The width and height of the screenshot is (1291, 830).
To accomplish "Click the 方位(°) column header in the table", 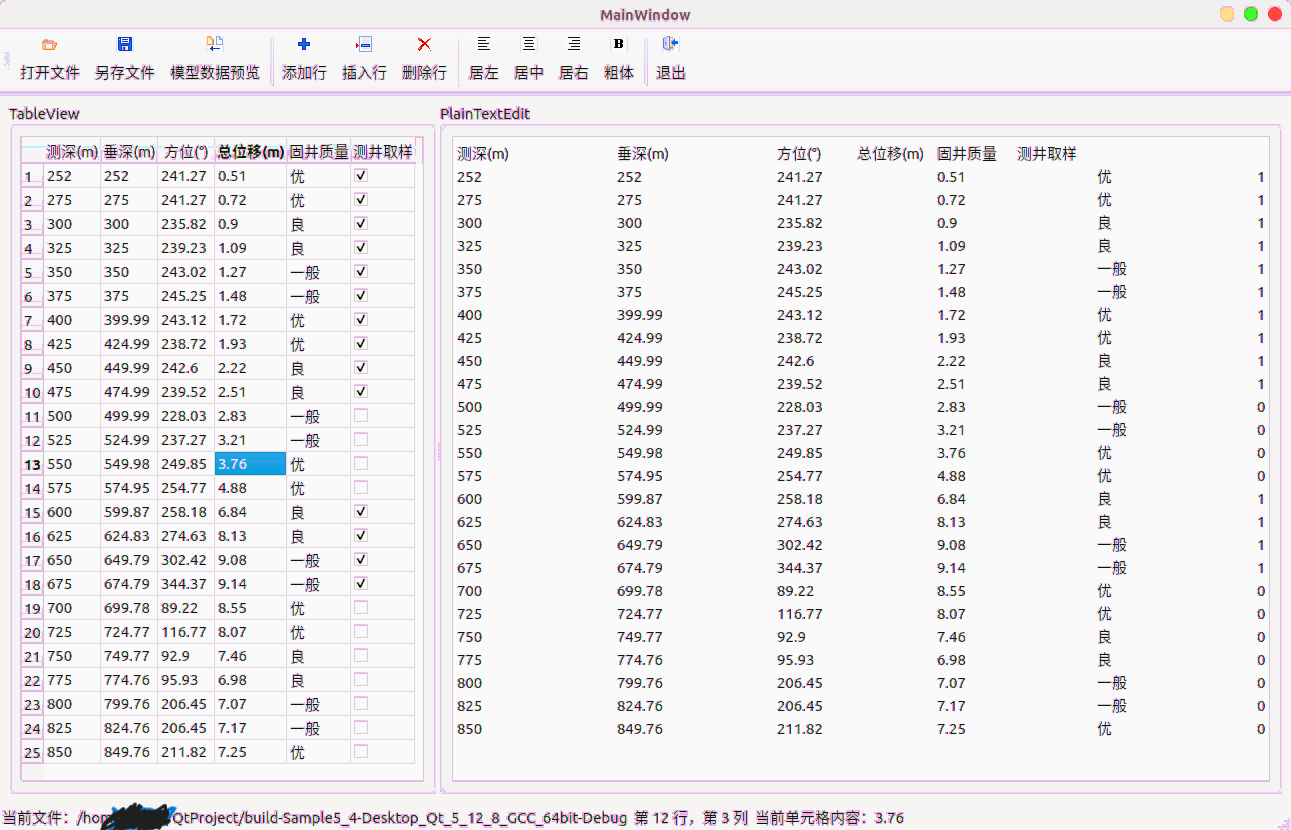I will point(186,152).
